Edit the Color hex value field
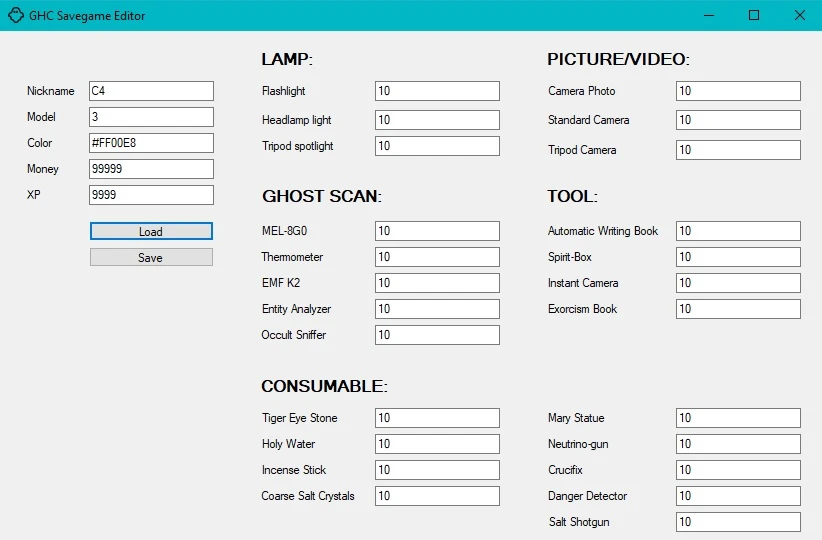This screenshot has height=540, width=822. point(151,143)
